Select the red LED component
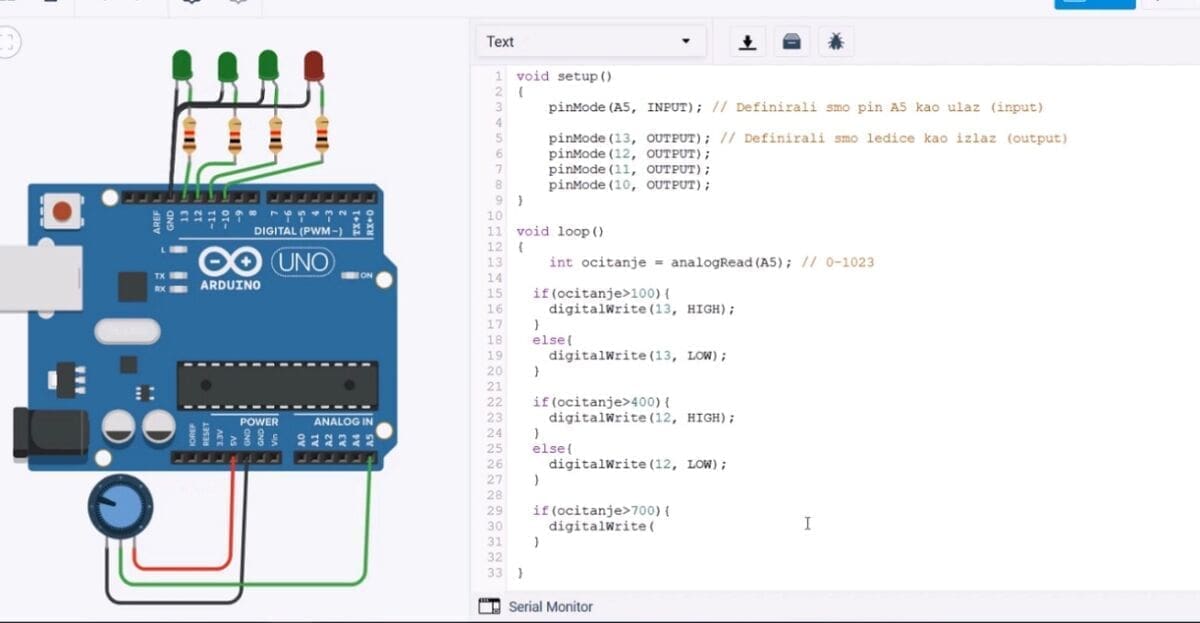Viewport: 1200px width, 623px height. 314,66
